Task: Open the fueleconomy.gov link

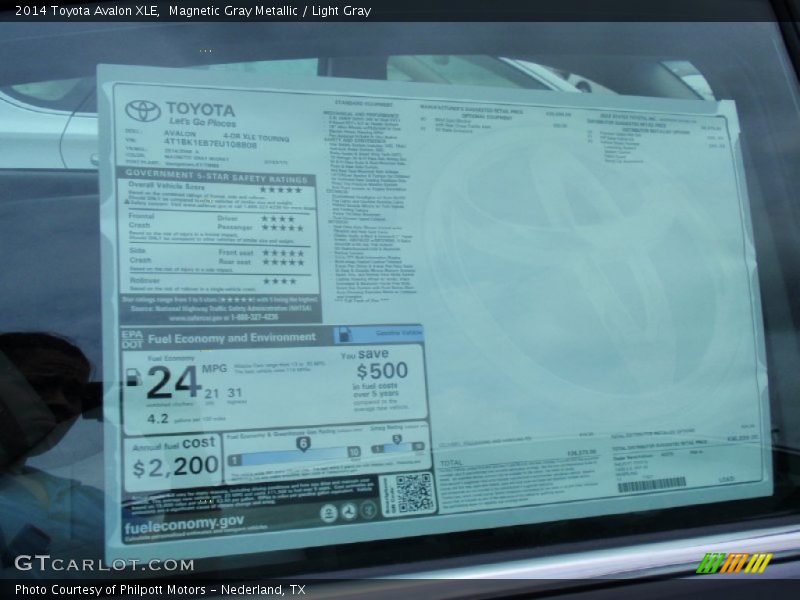Action: click(x=184, y=520)
